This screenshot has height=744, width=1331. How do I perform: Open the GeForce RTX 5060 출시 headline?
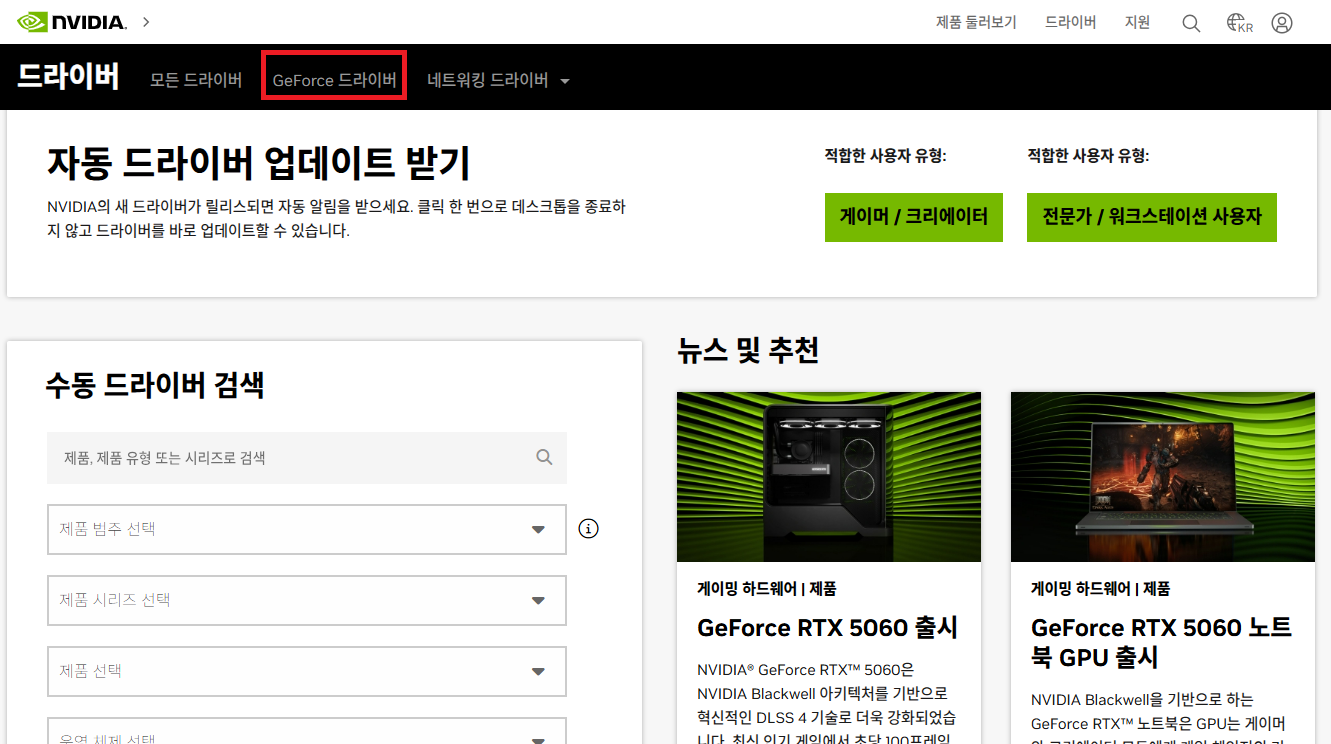coord(827,628)
